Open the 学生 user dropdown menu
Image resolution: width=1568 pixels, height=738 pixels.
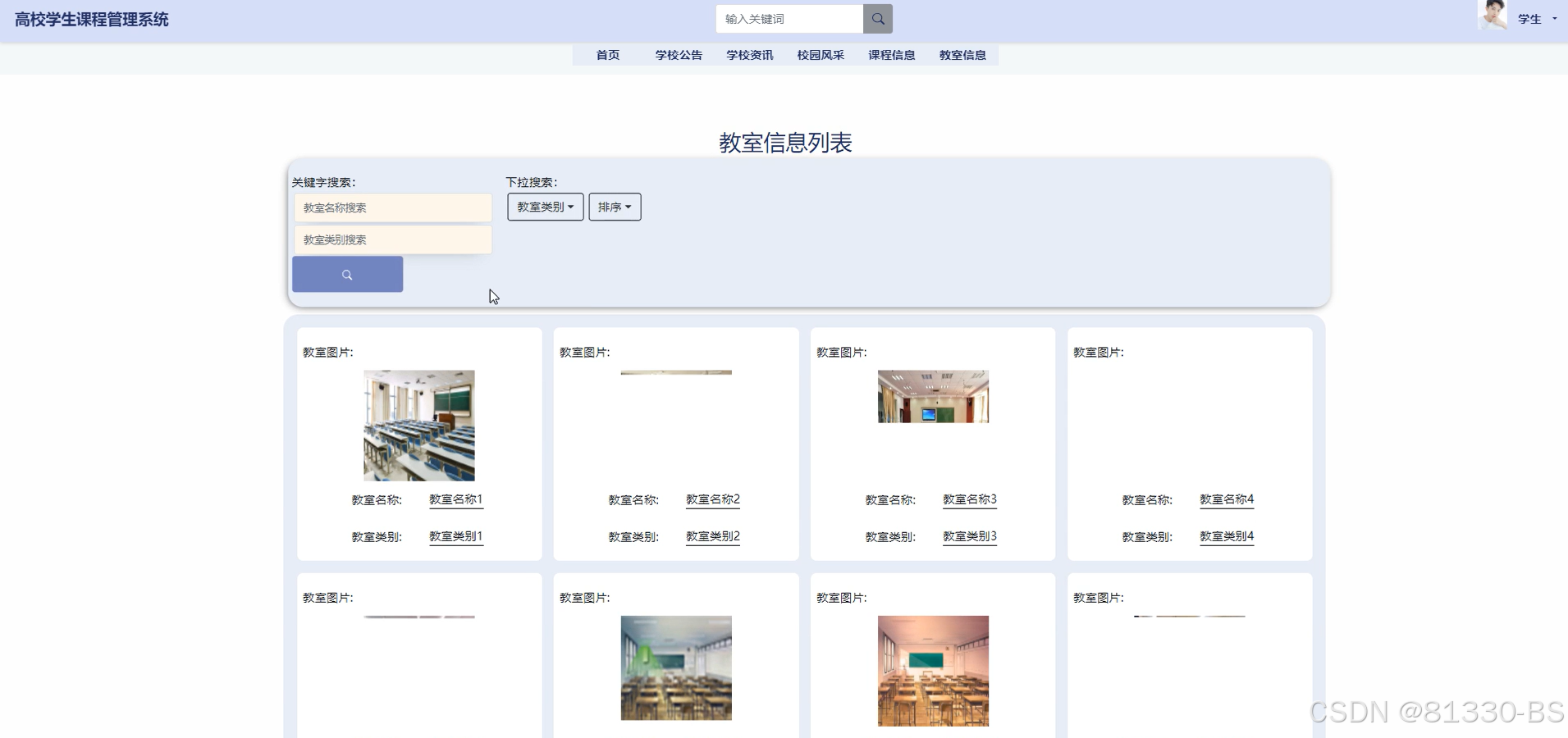coord(1537,19)
